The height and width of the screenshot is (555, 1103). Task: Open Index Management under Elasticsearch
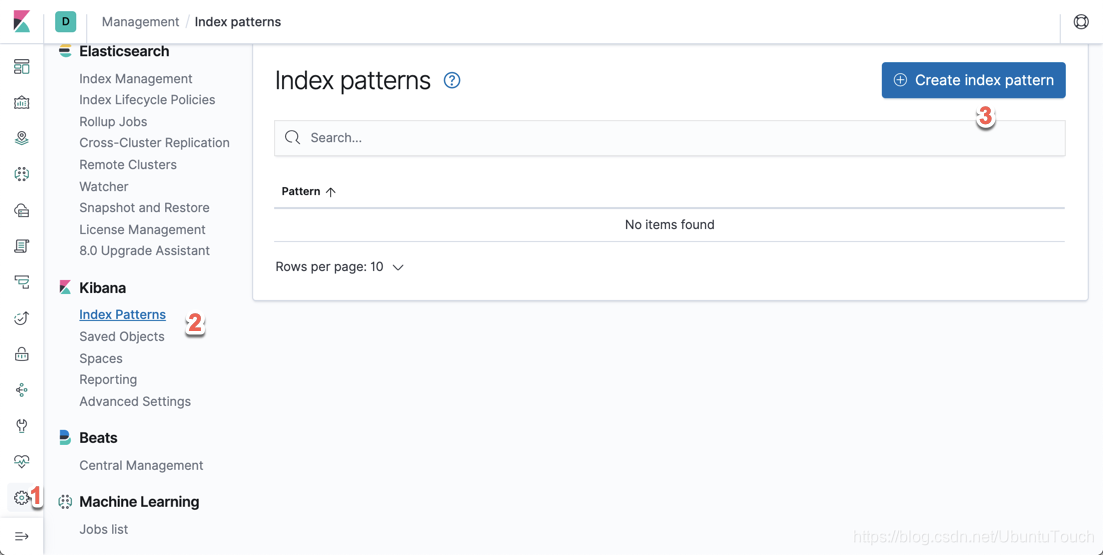coord(136,79)
